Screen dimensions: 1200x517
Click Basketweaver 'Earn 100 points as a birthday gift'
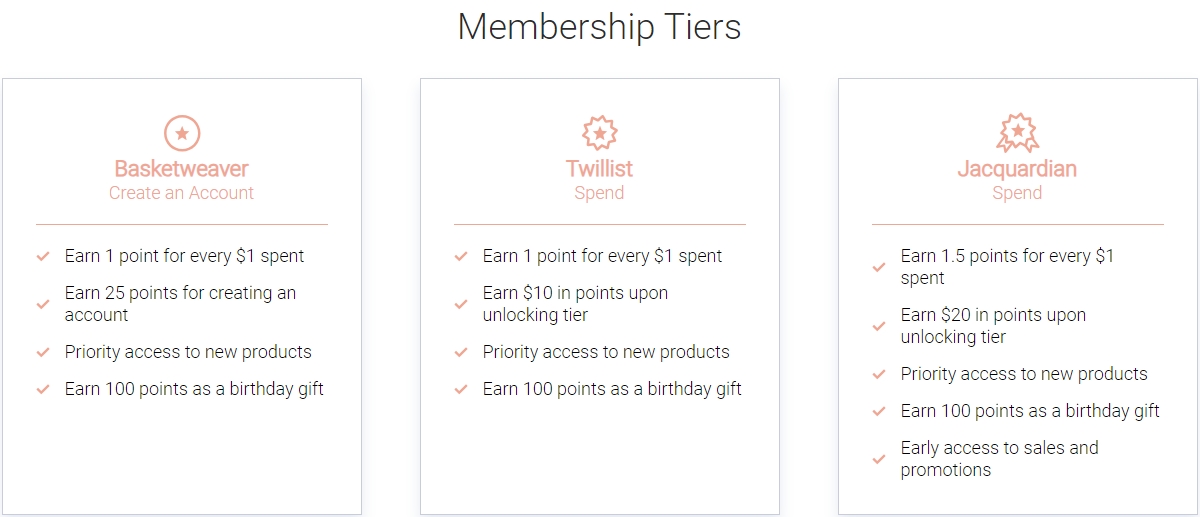194,389
